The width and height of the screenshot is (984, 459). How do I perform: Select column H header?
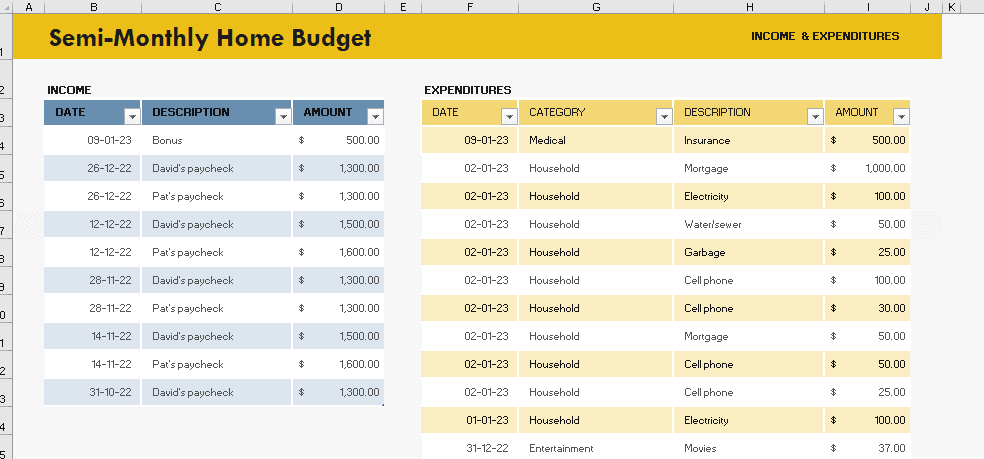[x=749, y=7]
